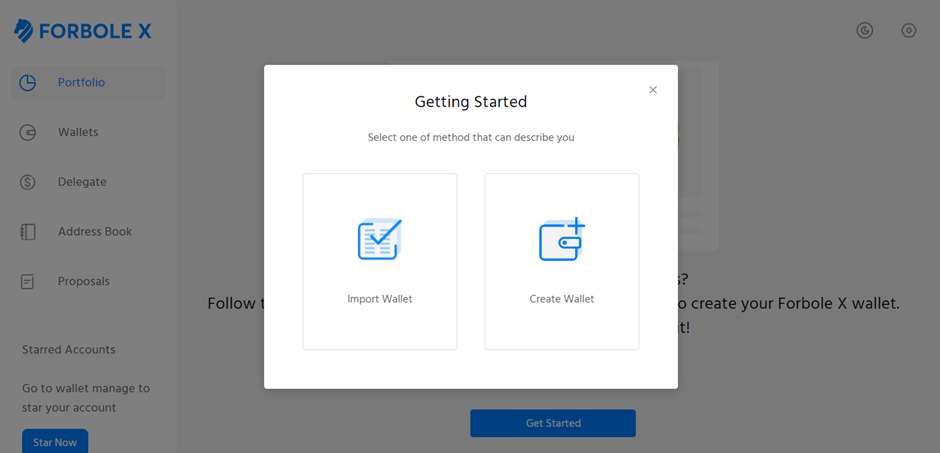Click the Portfolio pie chart icon
The image size is (940, 453).
tap(28, 83)
